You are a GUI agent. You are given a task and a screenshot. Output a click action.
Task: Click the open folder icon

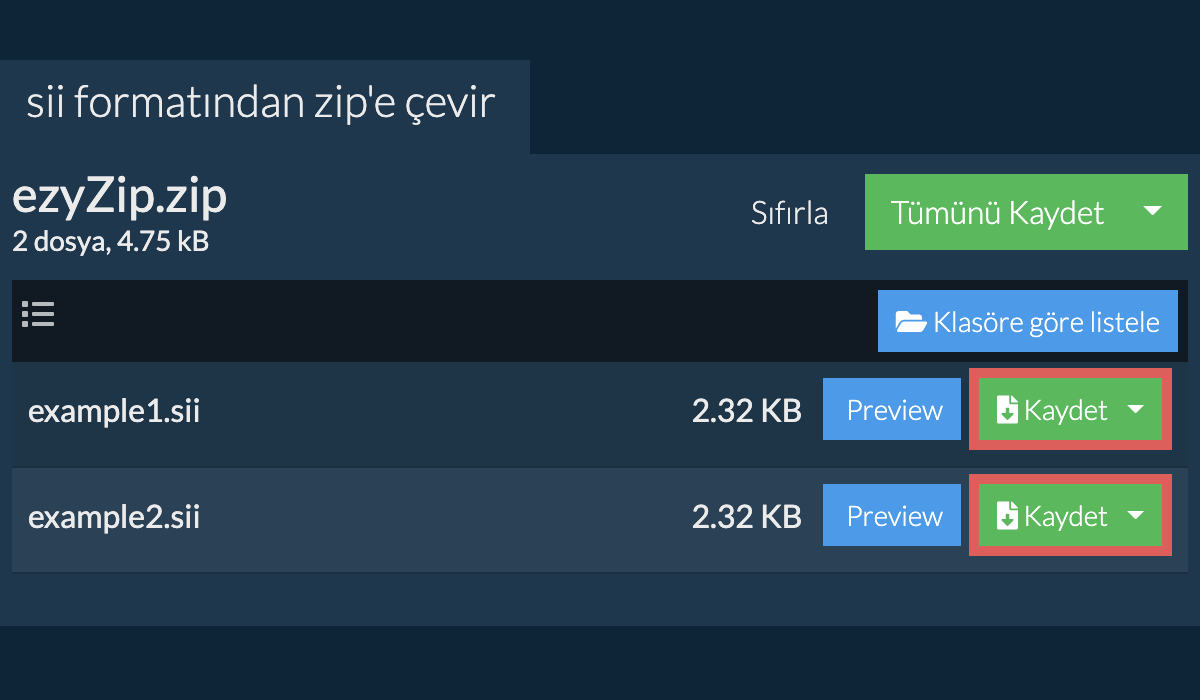pos(910,322)
